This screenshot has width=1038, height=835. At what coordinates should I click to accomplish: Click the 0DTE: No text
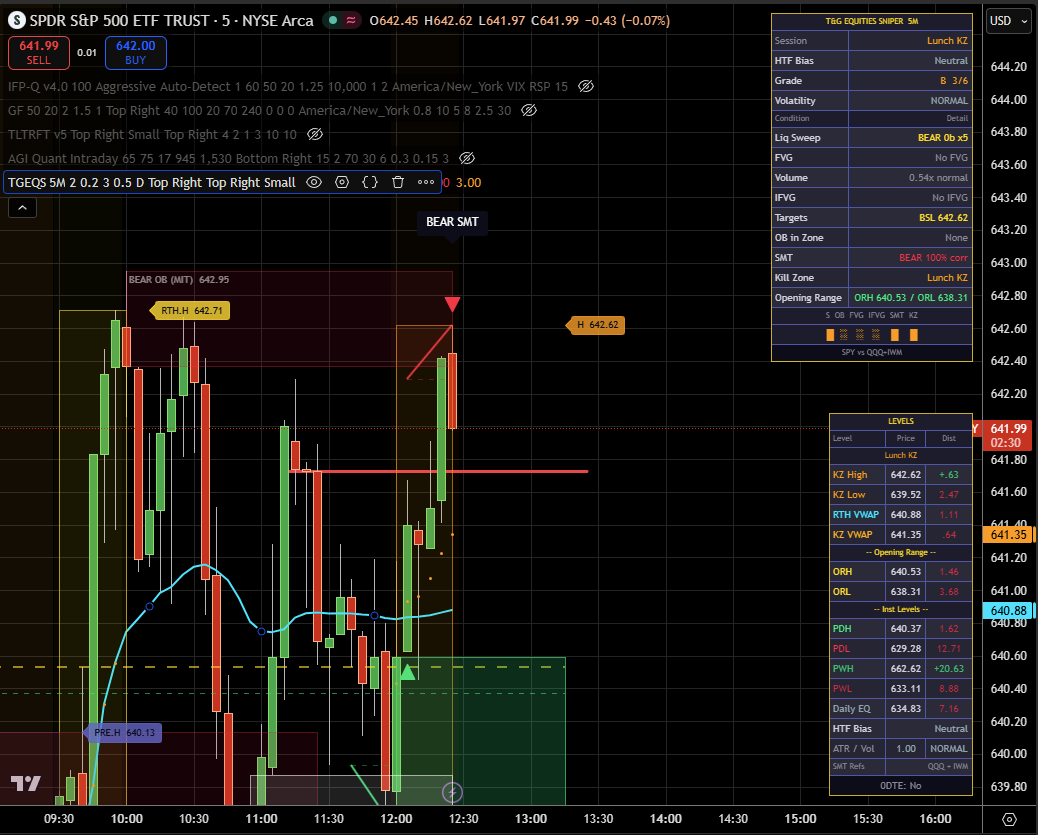pyautogui.click(x=900, y=785)
